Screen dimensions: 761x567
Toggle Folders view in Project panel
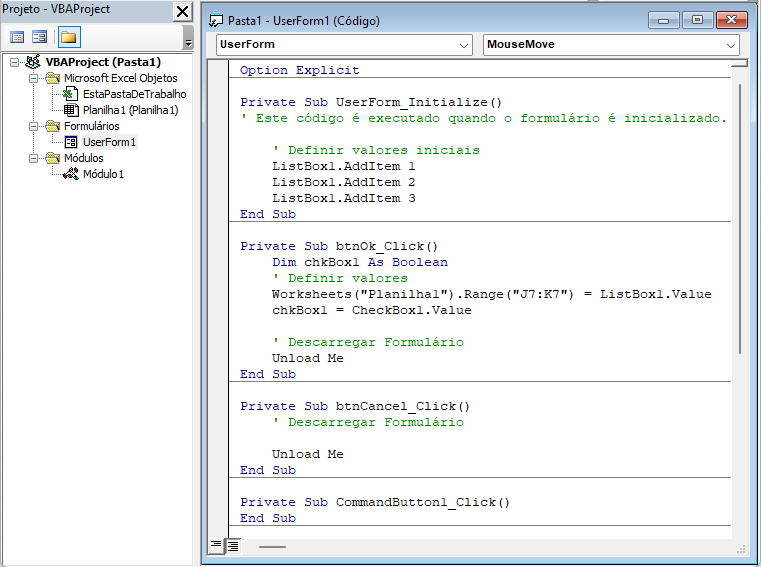pos(69,37)
